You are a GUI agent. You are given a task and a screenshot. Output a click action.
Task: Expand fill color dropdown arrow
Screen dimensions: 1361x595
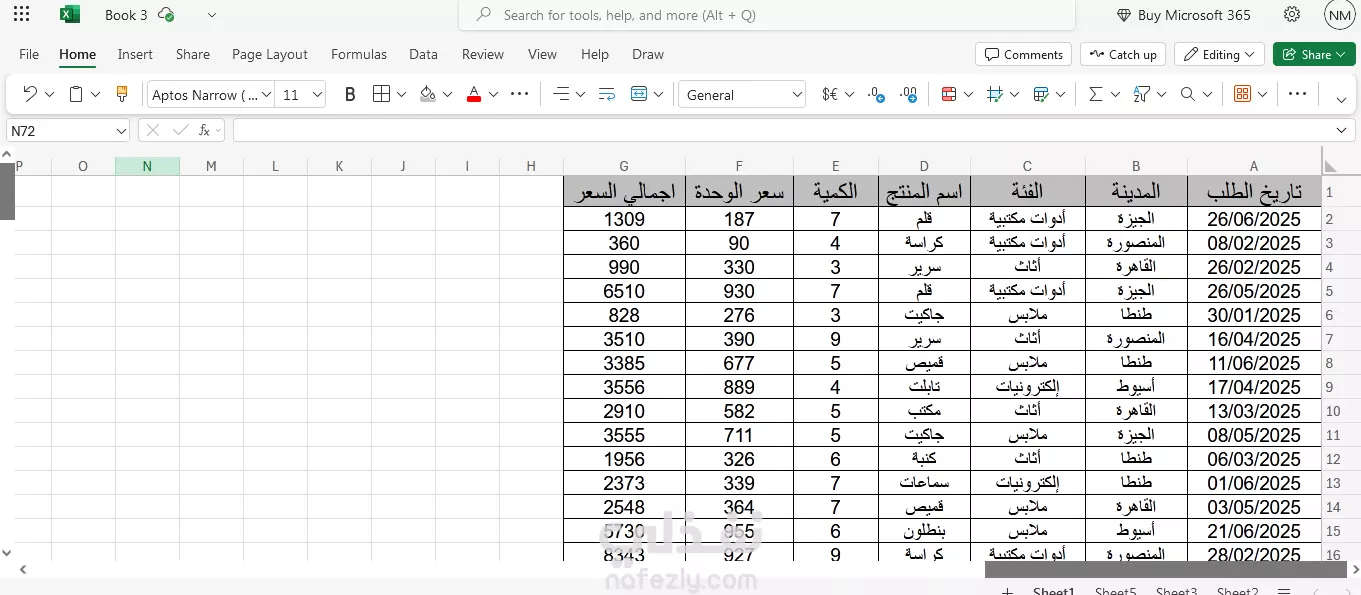pyautogui.click(x=447, y=94)
